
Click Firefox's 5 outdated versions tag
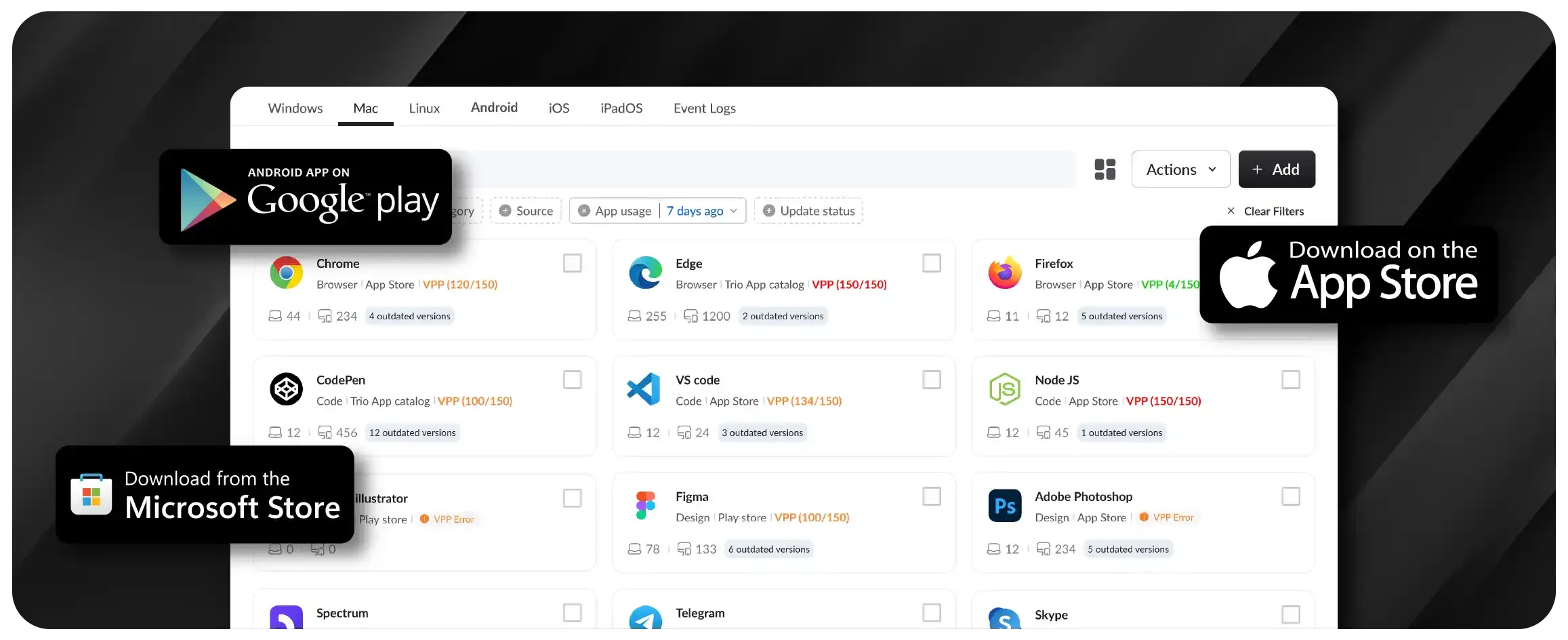pos(1121,316)
